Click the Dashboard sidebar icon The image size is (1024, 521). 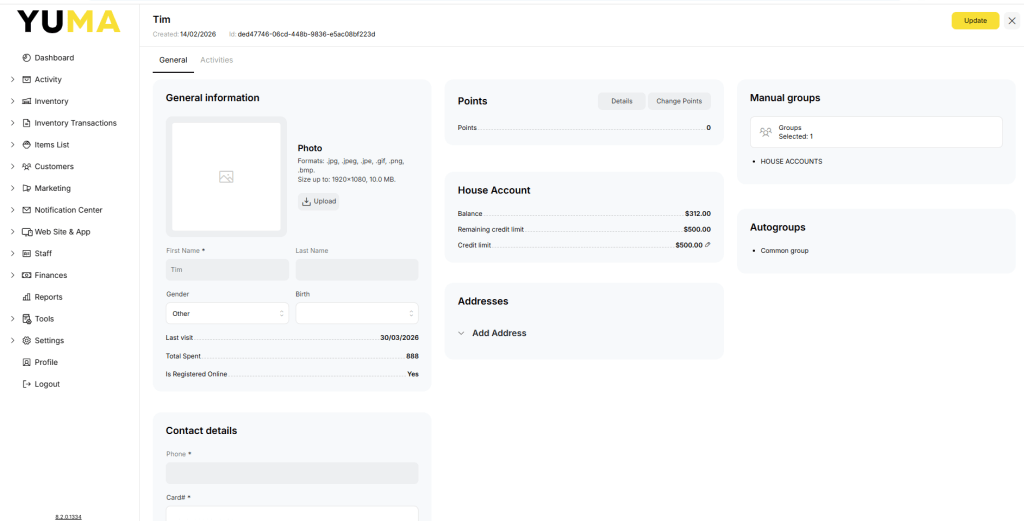(x=26, y=57)
